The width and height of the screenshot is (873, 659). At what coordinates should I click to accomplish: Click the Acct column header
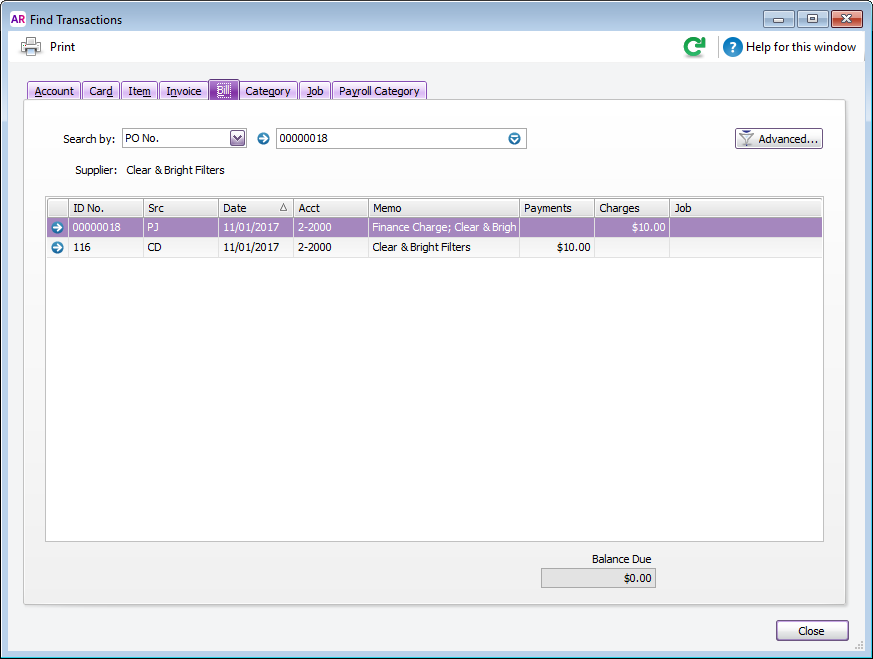point(331,208)
